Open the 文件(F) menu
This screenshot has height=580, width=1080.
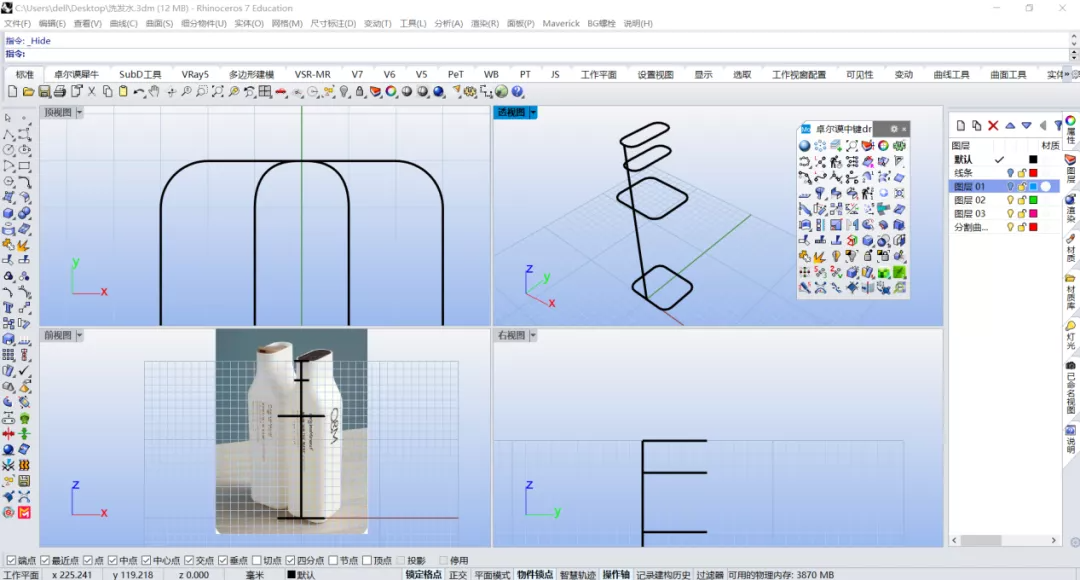click(x=17, y=23)
